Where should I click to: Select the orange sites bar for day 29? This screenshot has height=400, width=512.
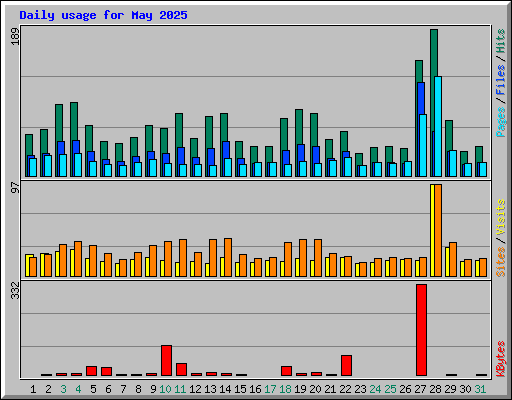(453, 259)
